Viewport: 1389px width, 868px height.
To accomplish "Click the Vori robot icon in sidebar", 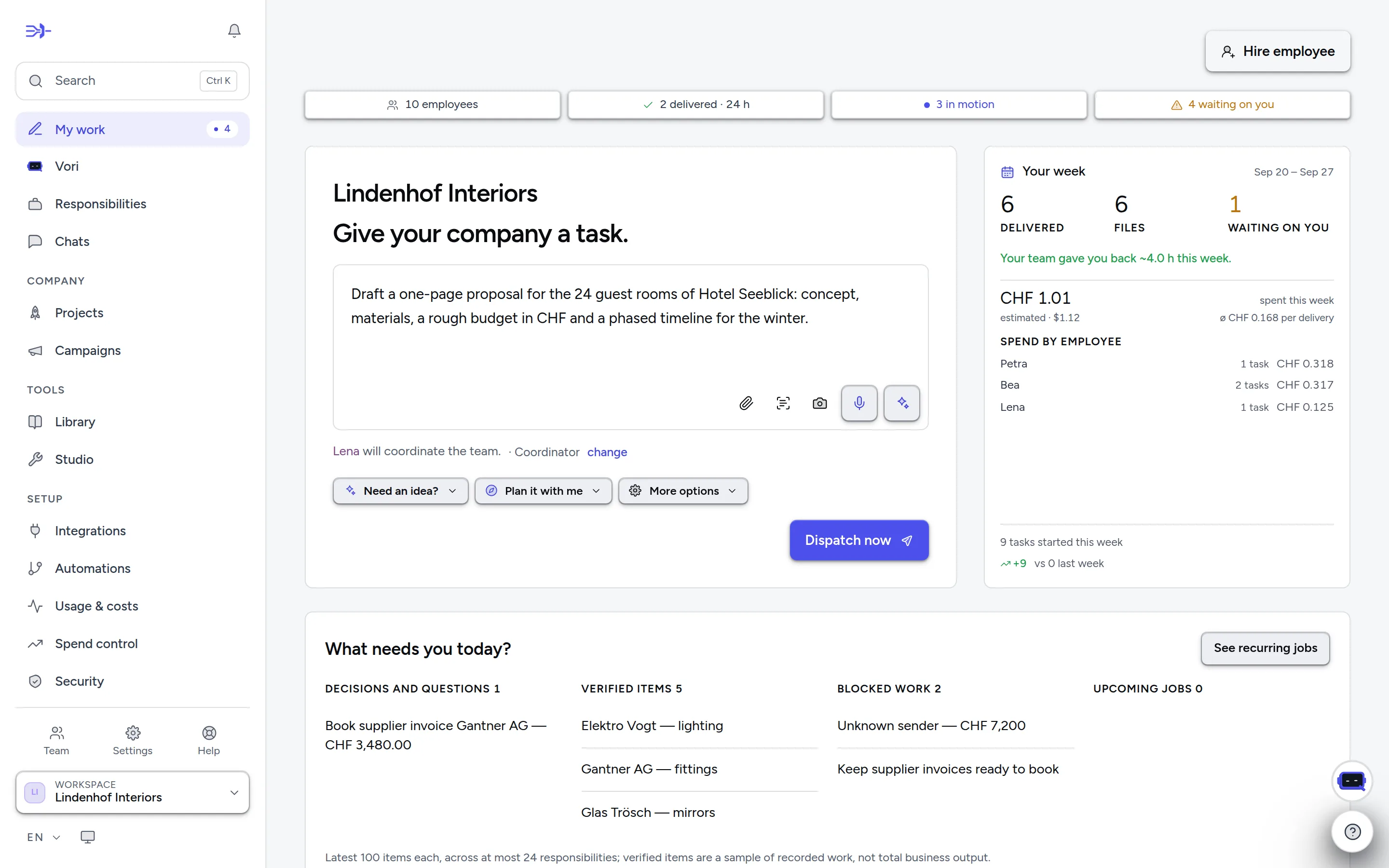I will [x=35, y=166].
